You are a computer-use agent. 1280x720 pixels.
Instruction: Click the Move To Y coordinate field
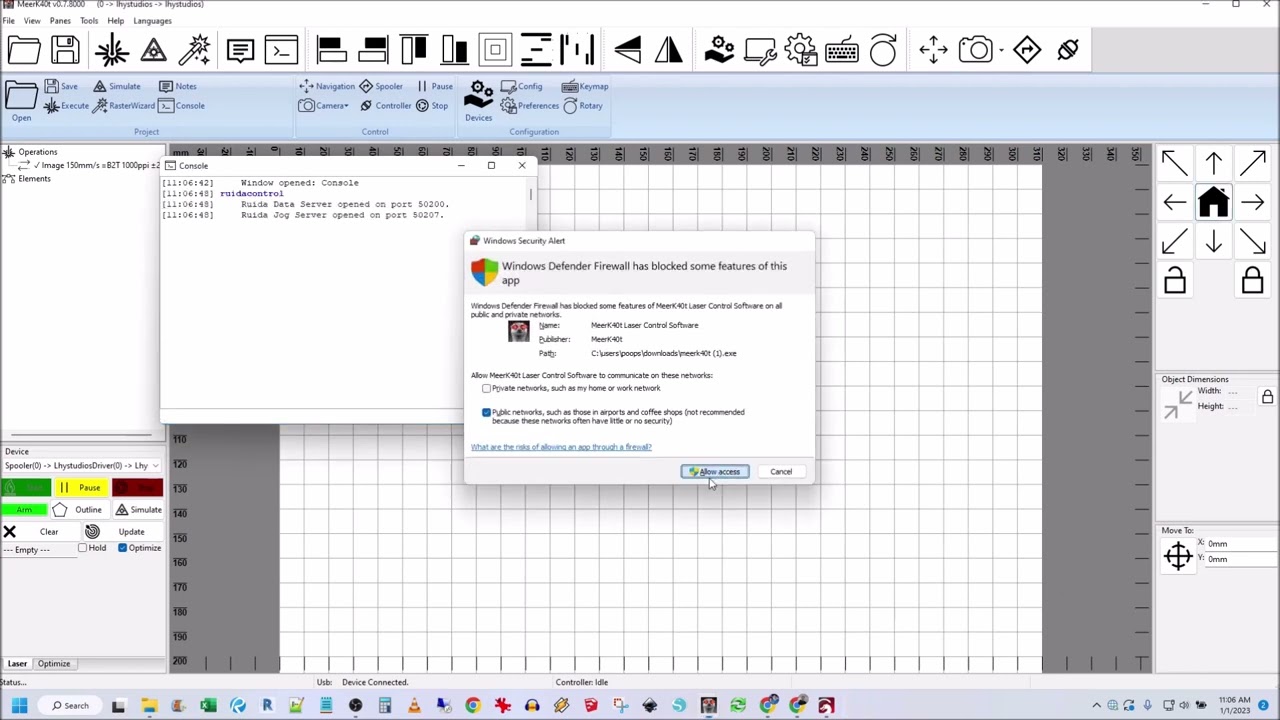pyautogui.click(x=1241, y=559)
